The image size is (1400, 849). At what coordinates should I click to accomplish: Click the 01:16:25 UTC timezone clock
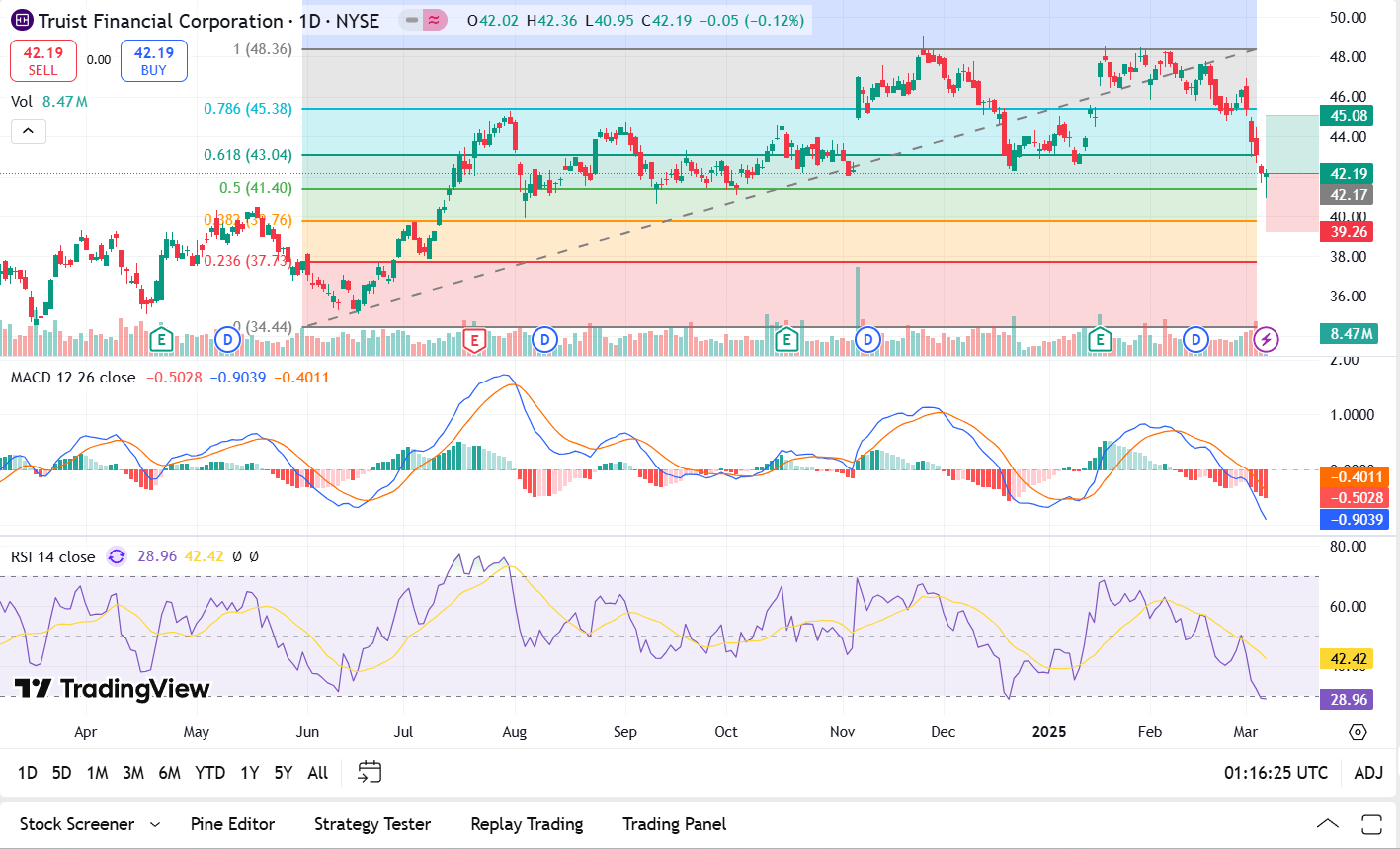[1276, 773]
